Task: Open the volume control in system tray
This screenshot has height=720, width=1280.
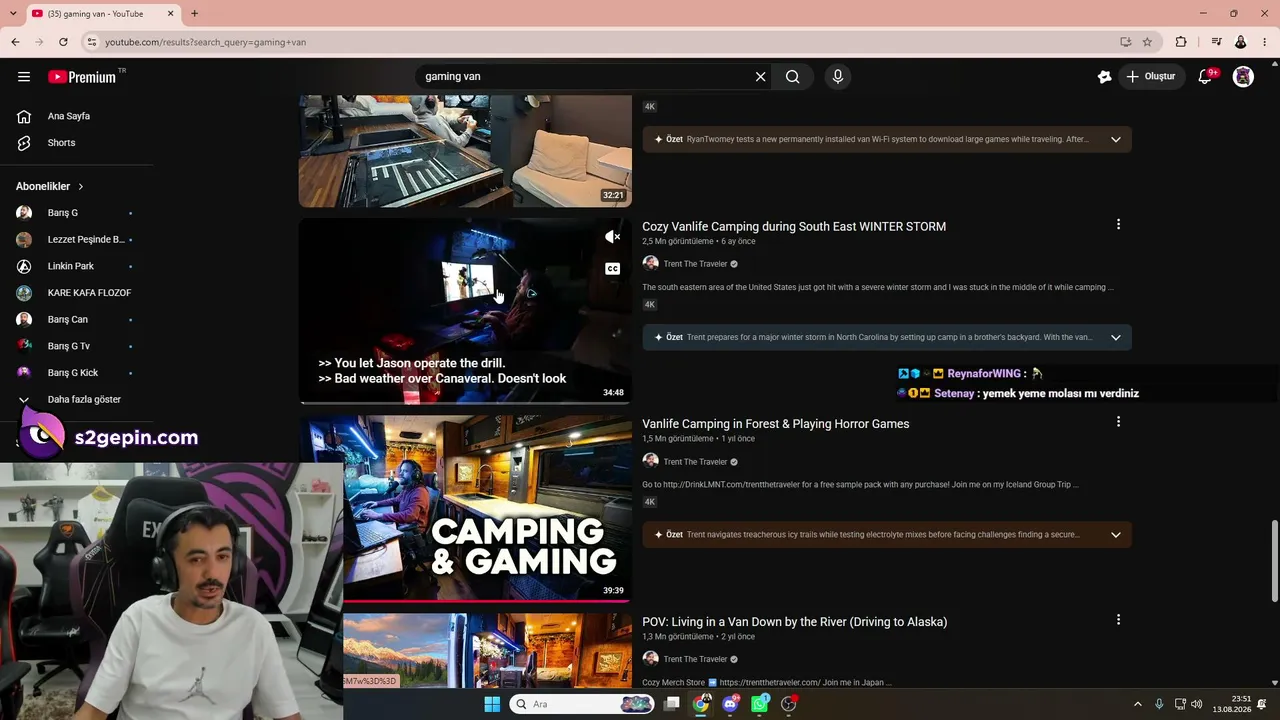Action: pos(1197,704)
